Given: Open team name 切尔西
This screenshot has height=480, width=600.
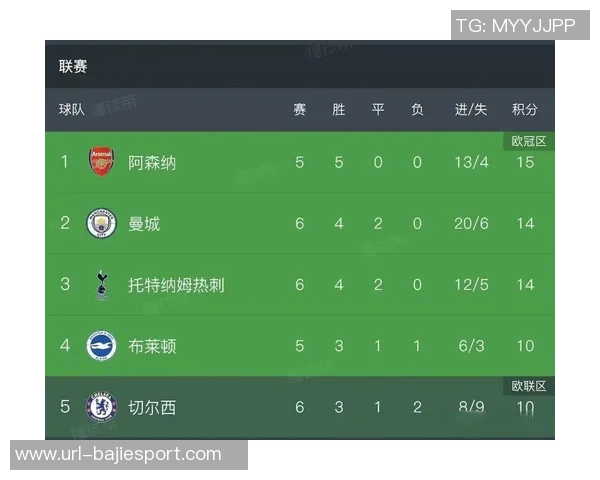Looking at the screenshot, I should (152, 407).
